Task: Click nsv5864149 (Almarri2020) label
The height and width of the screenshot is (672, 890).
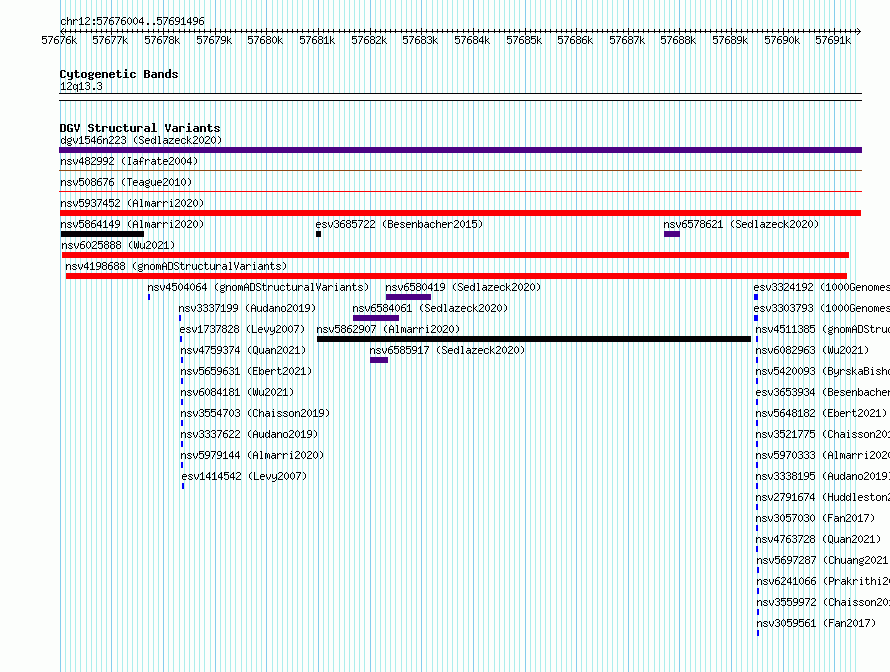Action: tap(132, 224)
